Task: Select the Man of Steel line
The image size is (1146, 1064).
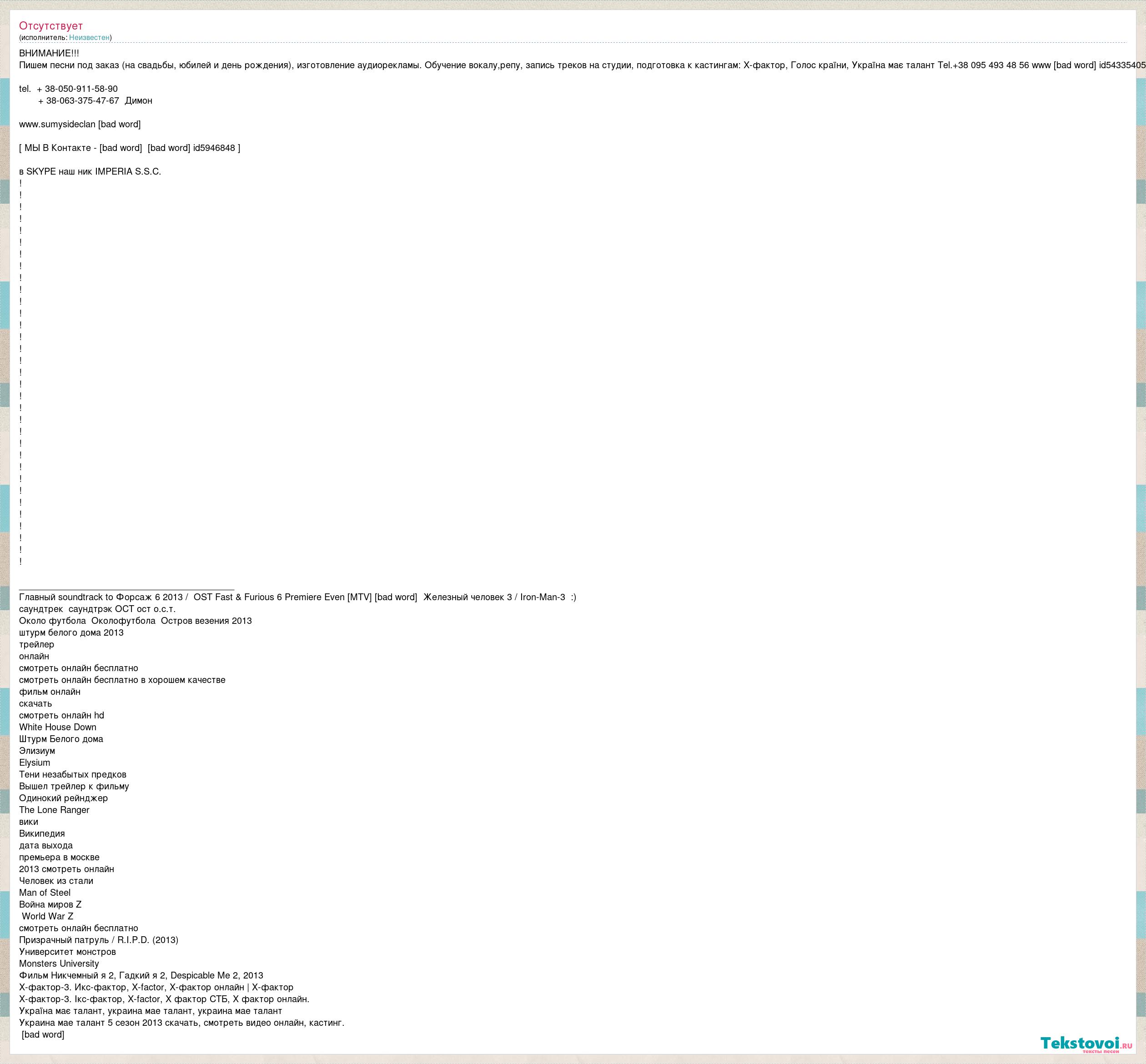Action: pos(45,893)
